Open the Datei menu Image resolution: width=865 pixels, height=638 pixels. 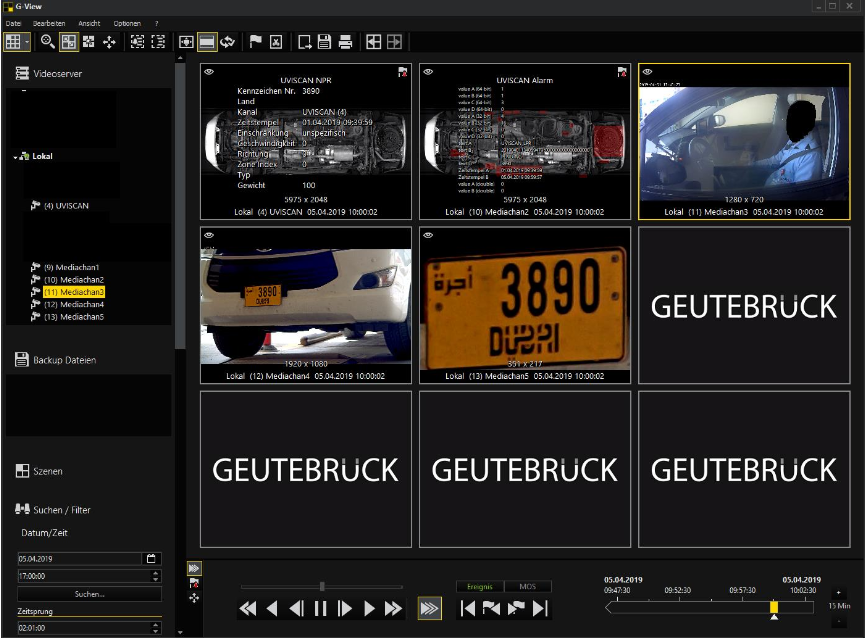pos(13,23)
